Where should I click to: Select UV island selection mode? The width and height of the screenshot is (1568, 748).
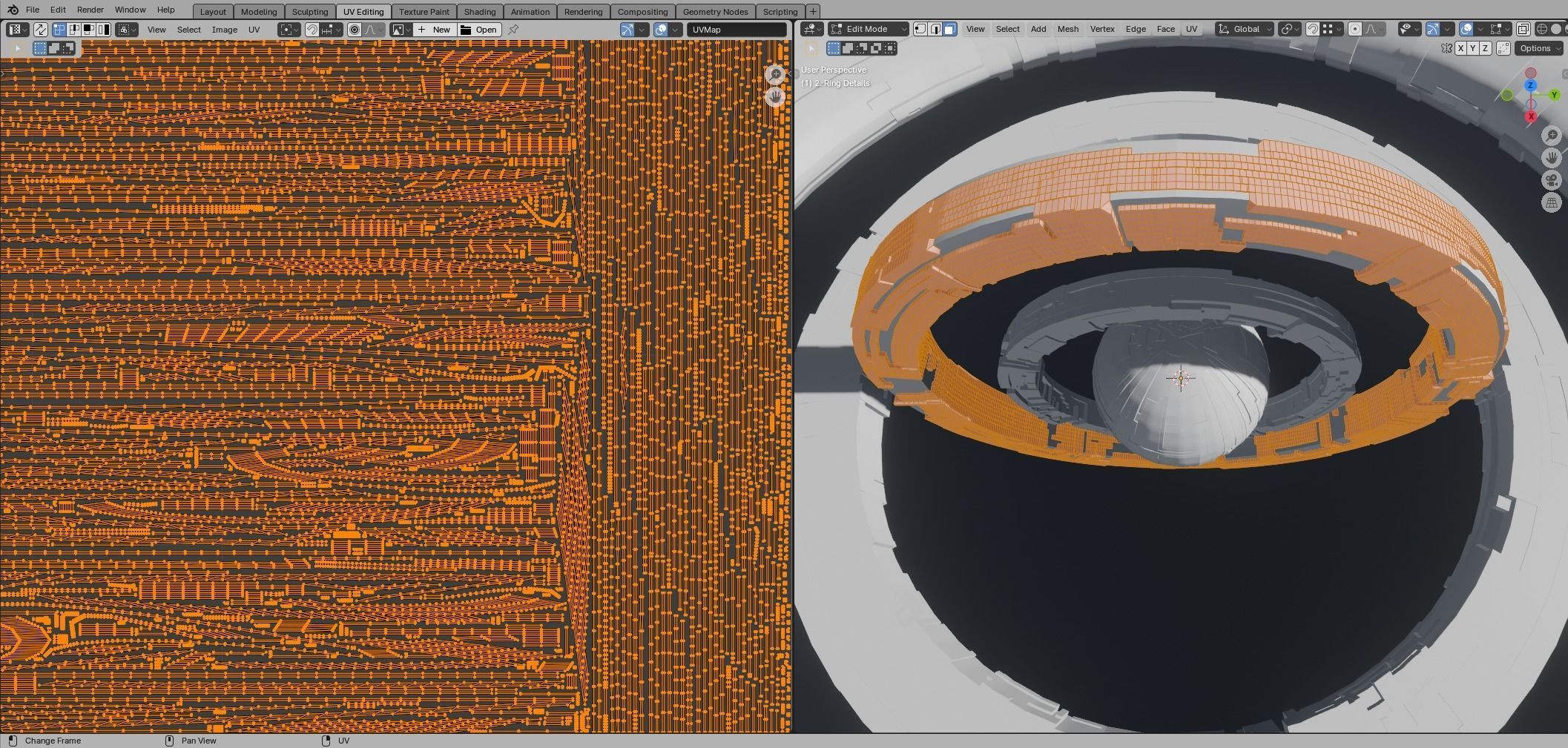point(103,30)
